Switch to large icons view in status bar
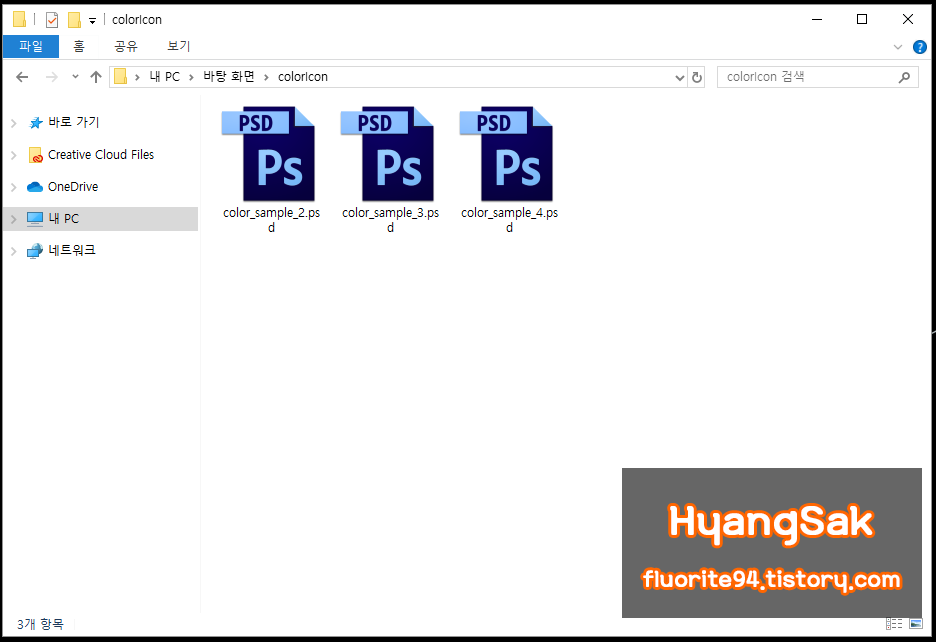936x642 pixels. tap(916, 624)
